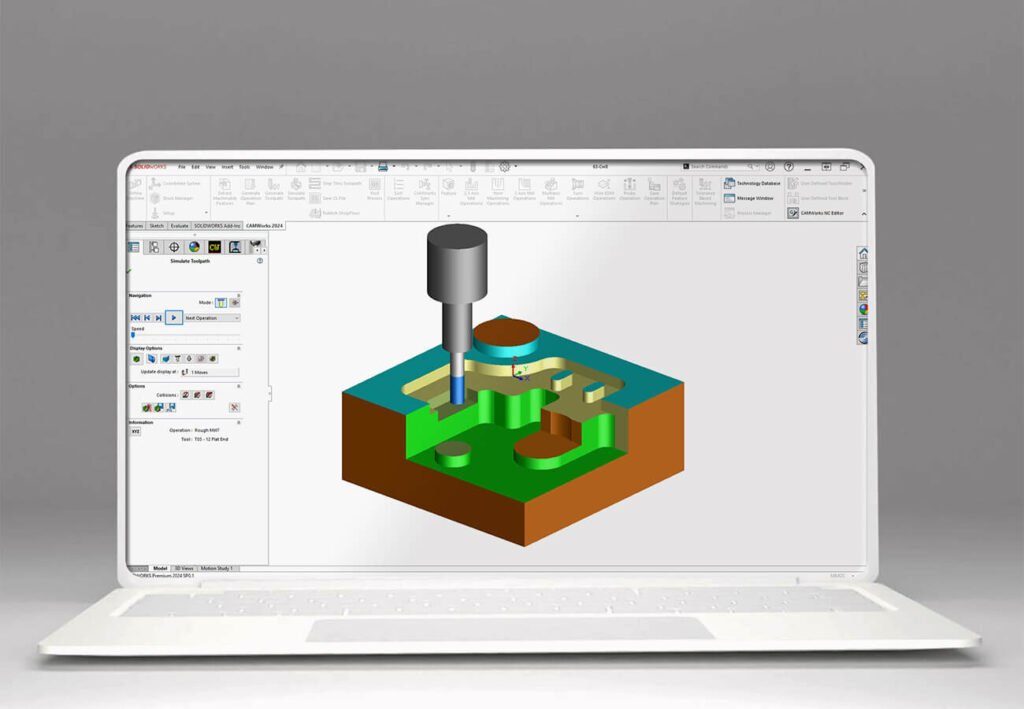This screenshot has height=709, width=1024.
Task: Click the XYZ button in the Information section
Action: pyautogui.click(x=135, y=431)
